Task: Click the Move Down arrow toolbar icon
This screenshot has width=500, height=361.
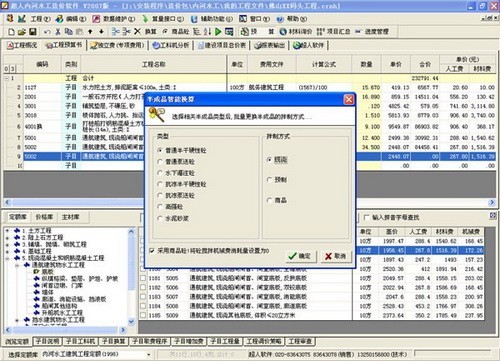Action: 101,32
